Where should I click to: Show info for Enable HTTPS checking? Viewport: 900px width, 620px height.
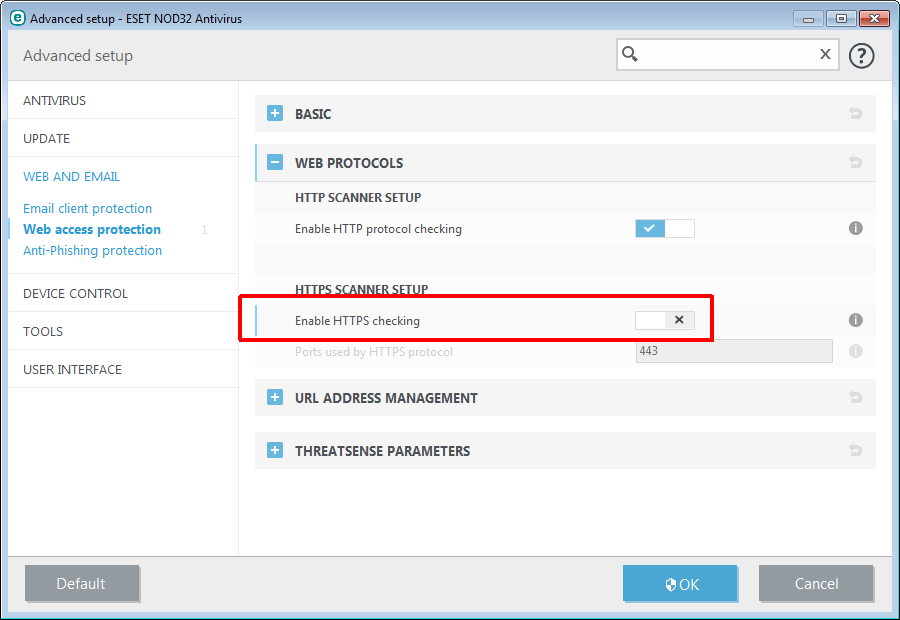click(x=855, y=320)
